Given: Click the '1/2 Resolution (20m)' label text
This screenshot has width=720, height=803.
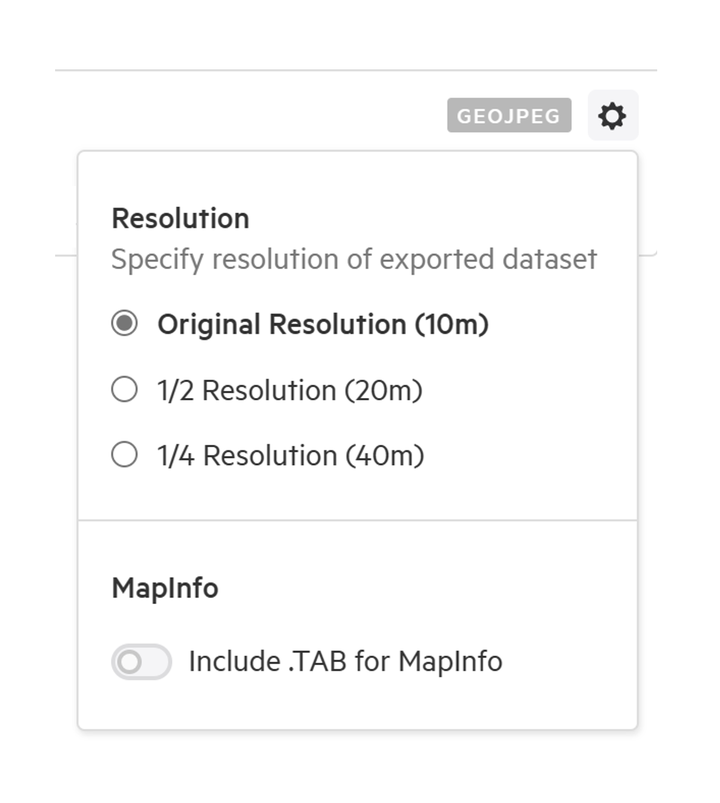Looking at the screenshot, I should click(290, 391).
